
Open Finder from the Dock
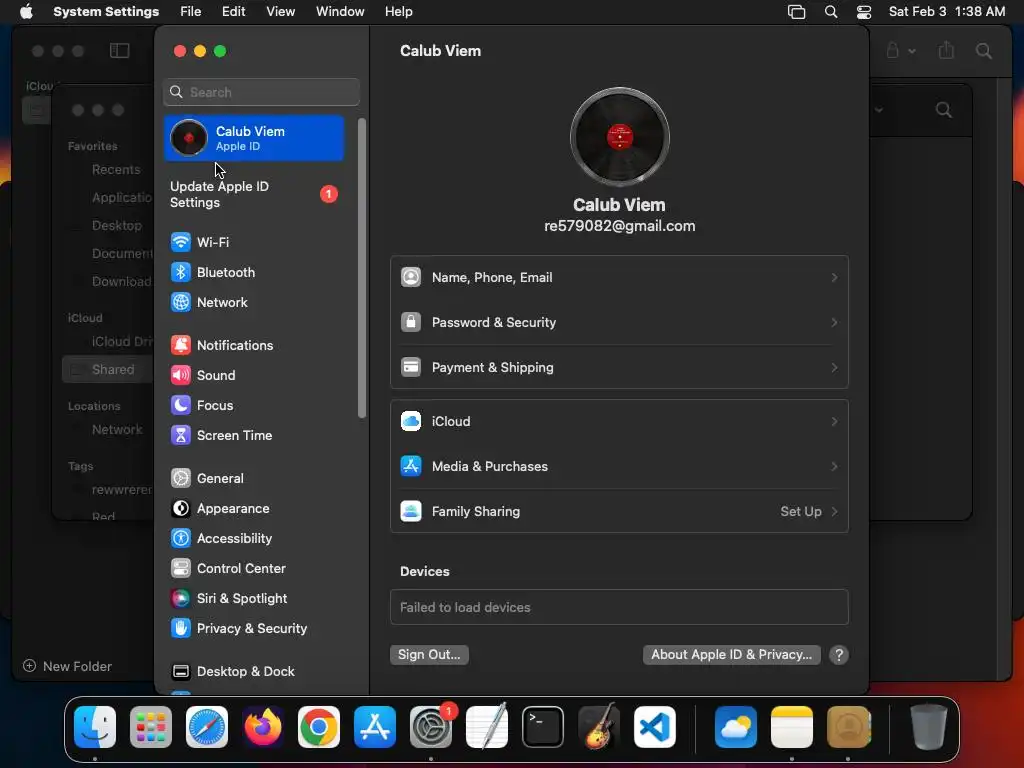point(95,727)
